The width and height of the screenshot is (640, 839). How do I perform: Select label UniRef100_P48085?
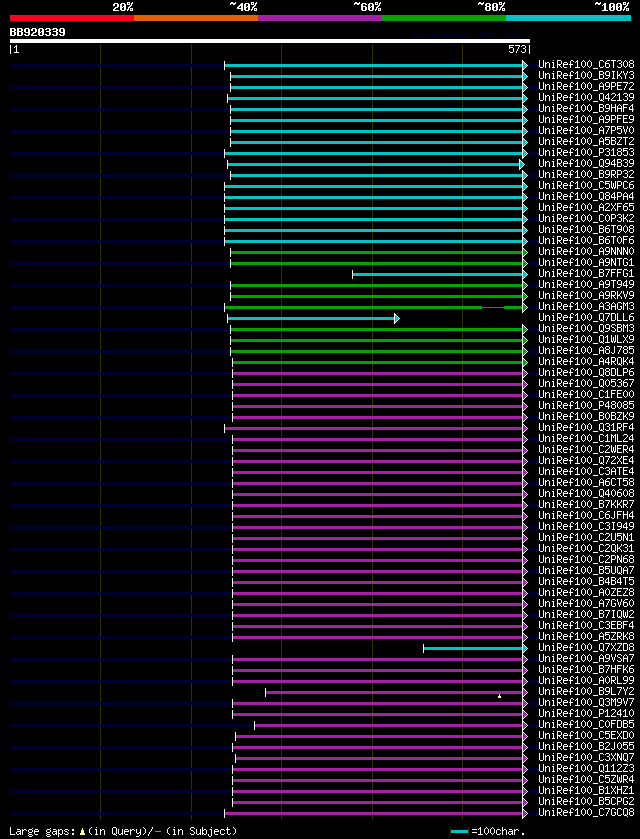point(586,405)
